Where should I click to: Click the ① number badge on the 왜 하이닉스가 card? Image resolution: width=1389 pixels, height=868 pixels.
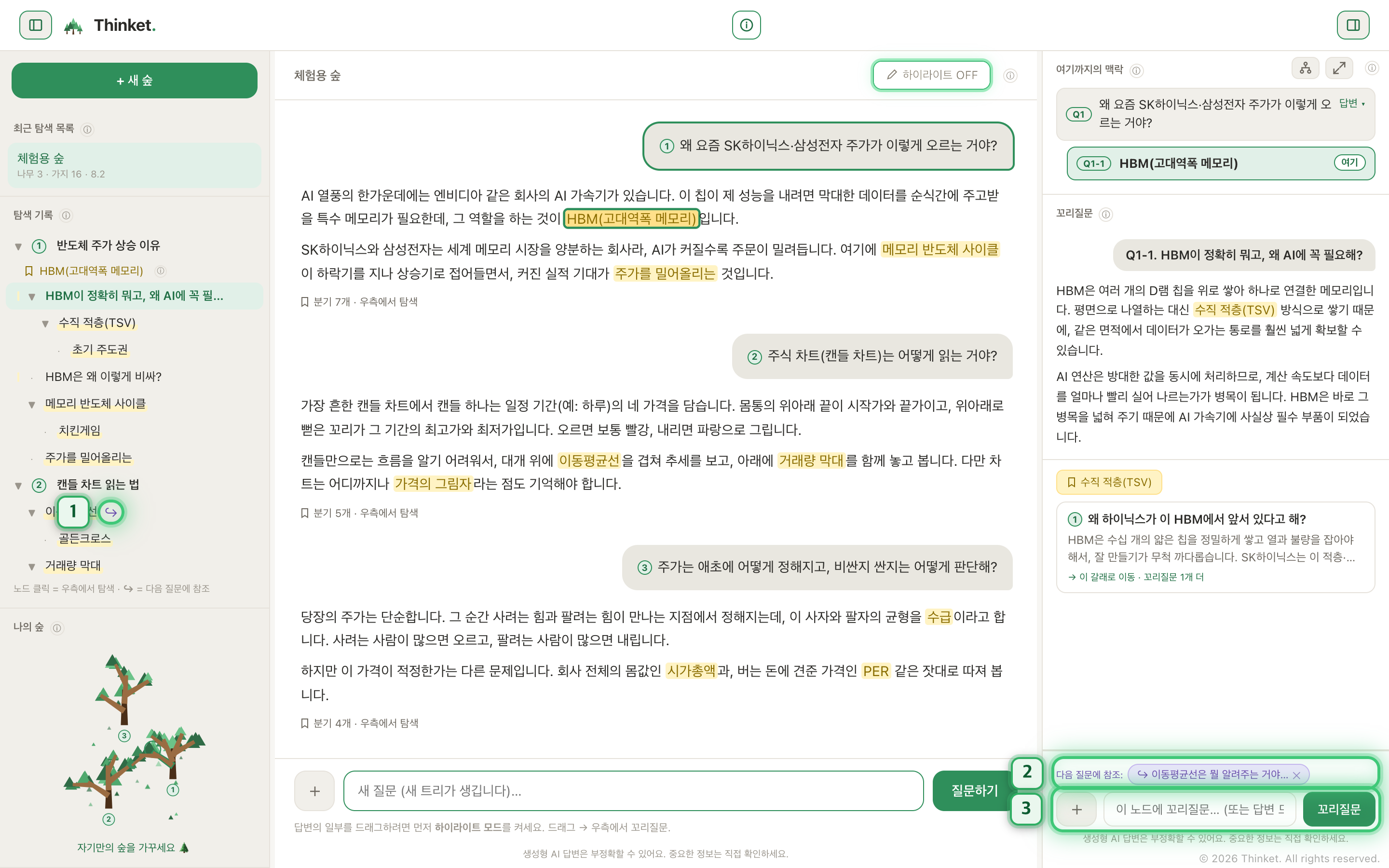click(x=1075, y=519)
